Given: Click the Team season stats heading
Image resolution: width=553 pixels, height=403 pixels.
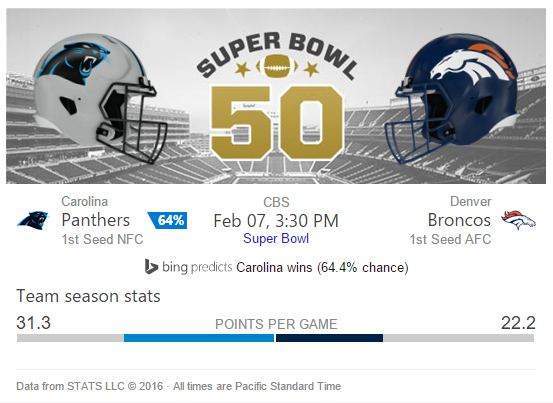Looking at the screenshot, I should point(88,296).
